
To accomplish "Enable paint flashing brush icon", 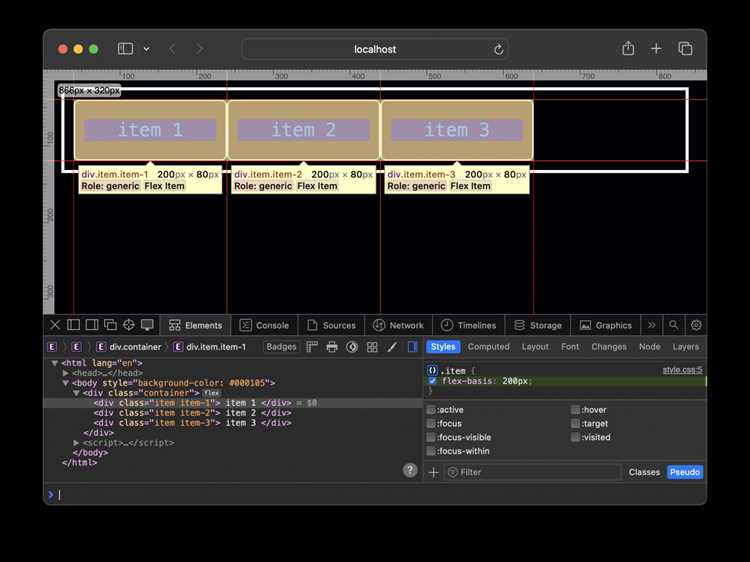I will click(392, 347).
